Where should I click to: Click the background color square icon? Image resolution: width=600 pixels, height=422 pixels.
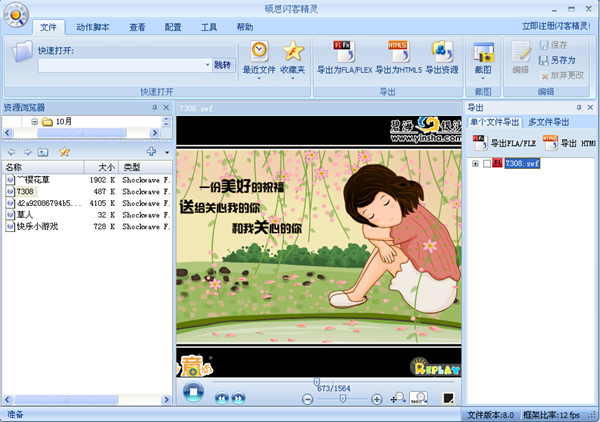coord(448,398)
